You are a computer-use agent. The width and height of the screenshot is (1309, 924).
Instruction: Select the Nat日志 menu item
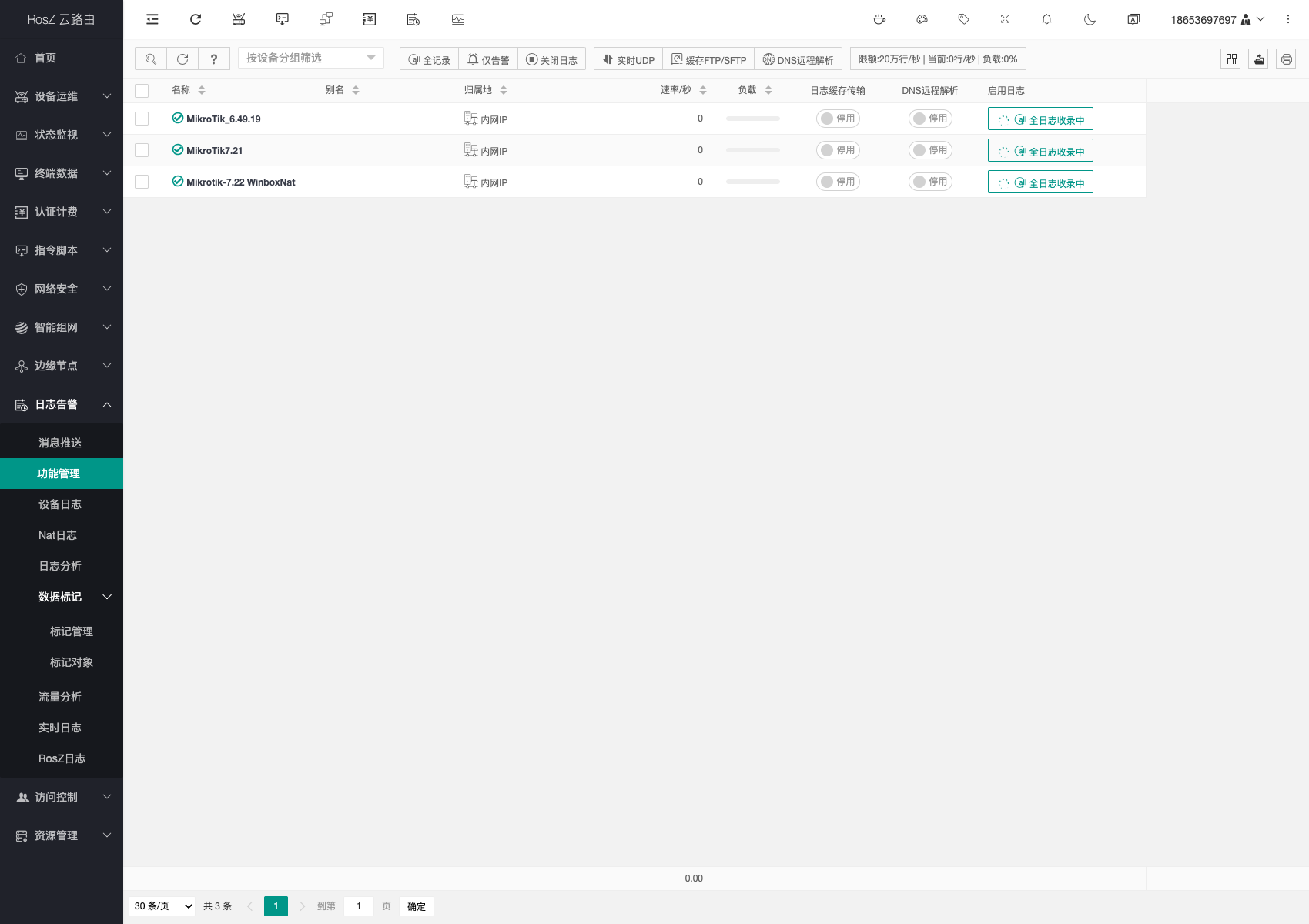58,535
